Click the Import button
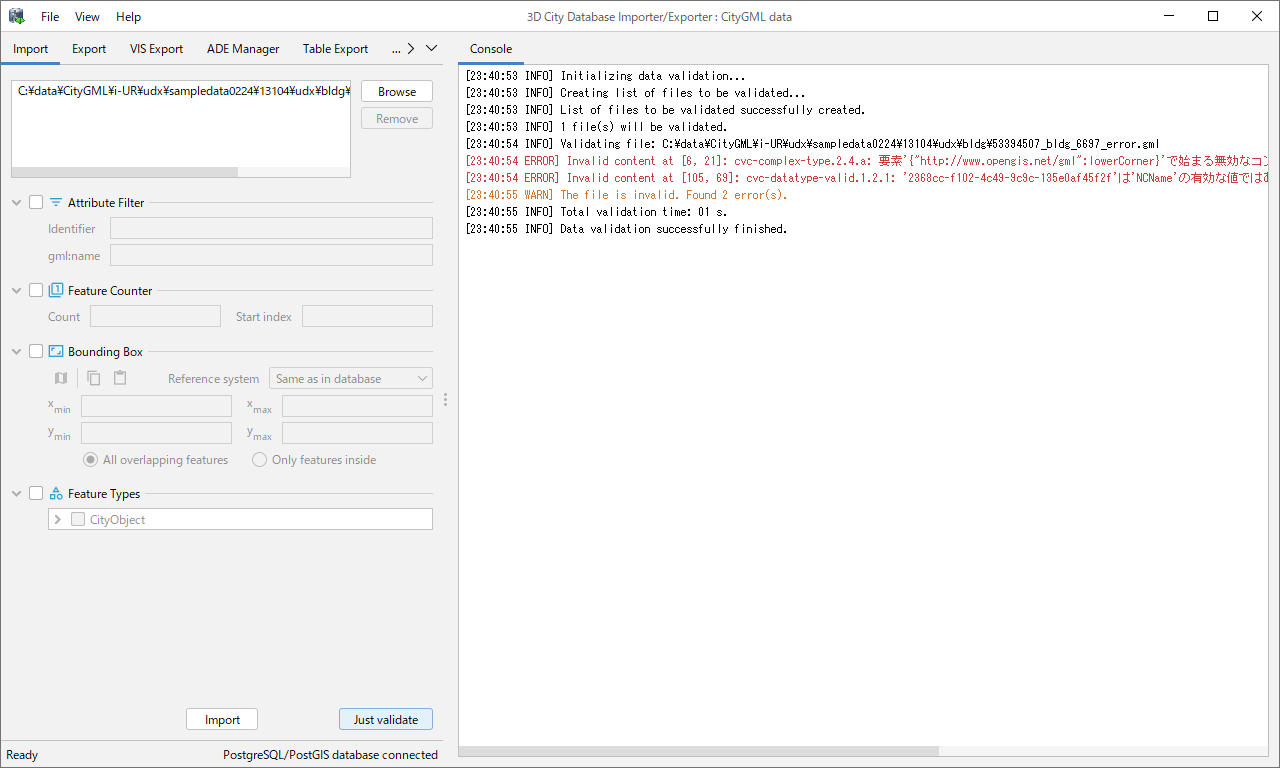The image size is (1280, 768). (222, 719)
